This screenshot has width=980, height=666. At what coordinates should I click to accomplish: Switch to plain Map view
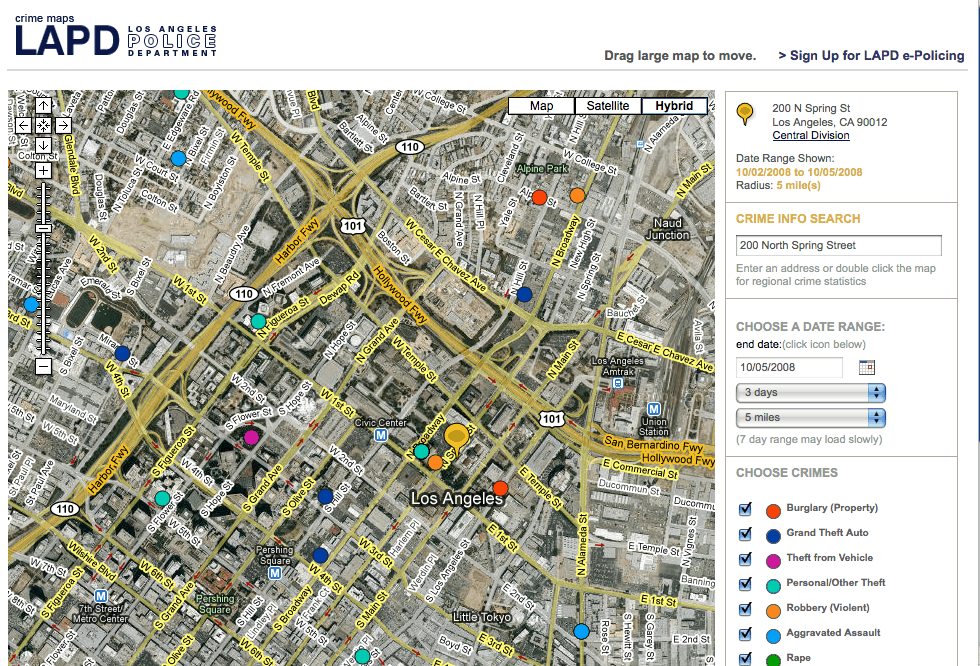pos(541,106)
